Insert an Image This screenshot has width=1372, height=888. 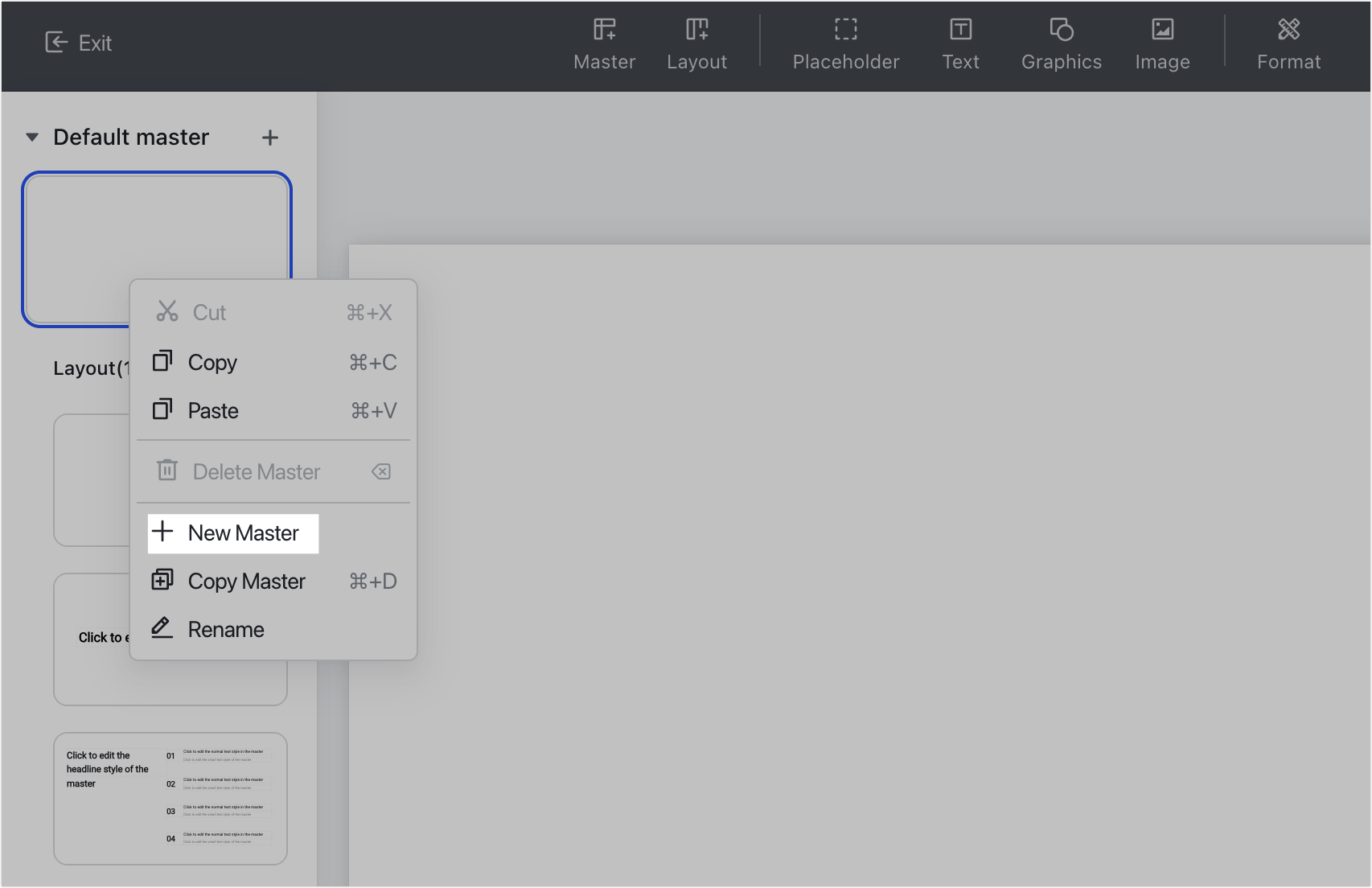pyautogui.click(x=1162, y=45)
